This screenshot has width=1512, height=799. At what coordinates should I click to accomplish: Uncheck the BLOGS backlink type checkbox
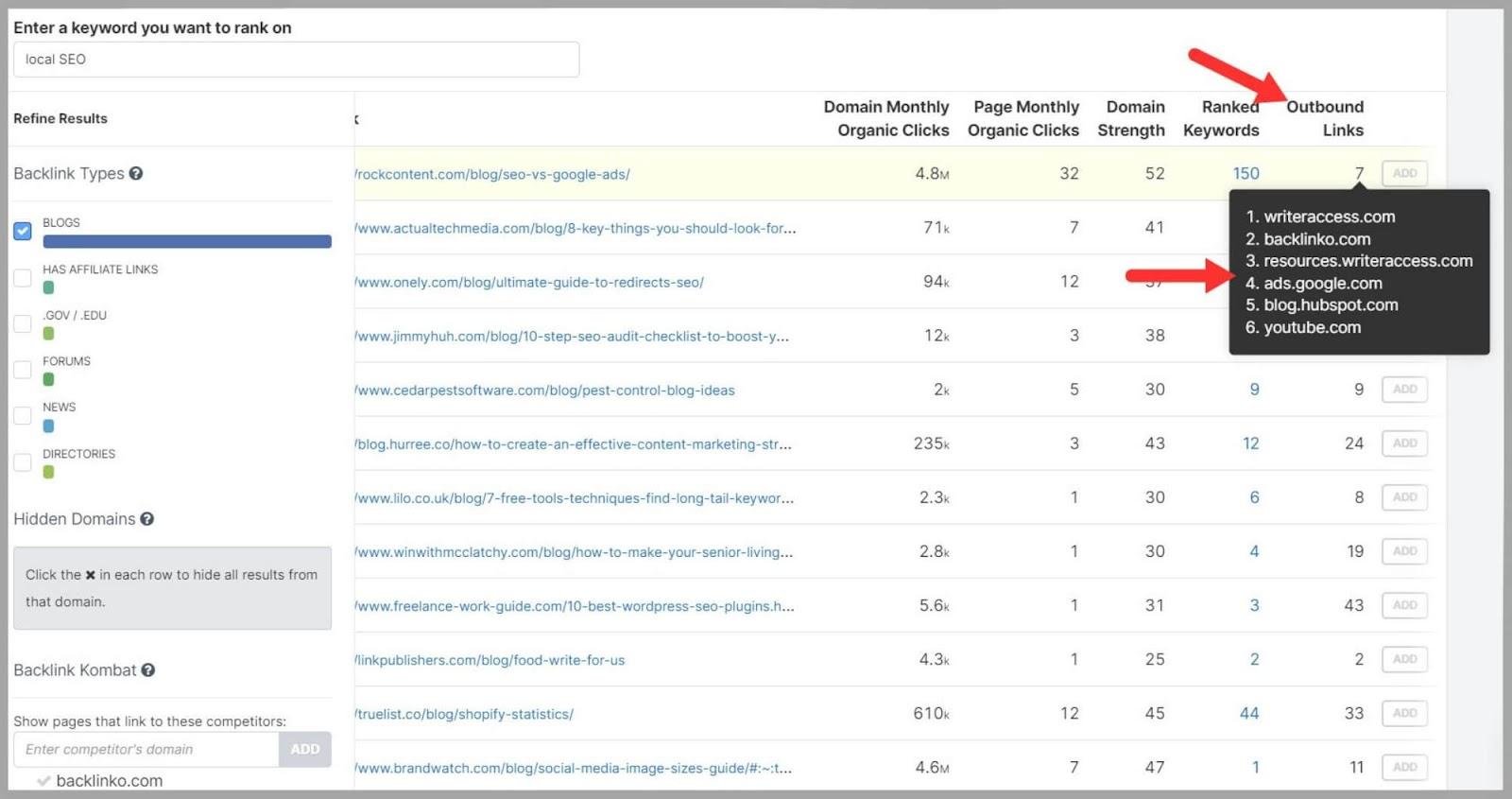point(23,231)
